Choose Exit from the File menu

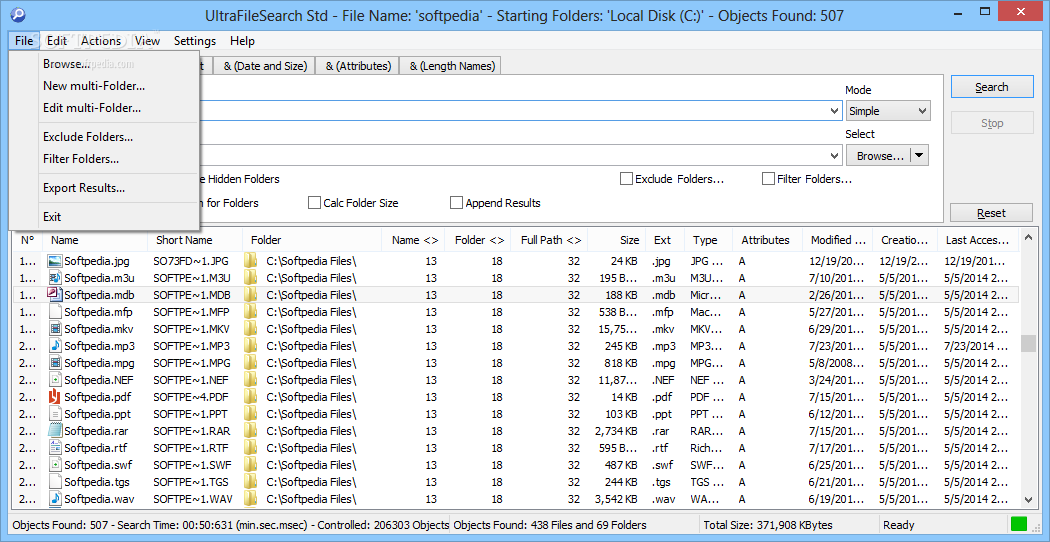[52, 217]
